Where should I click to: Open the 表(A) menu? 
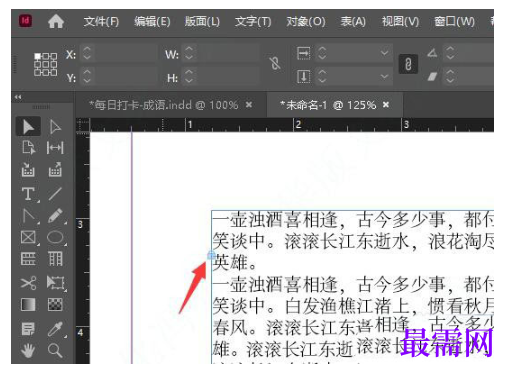pos(353,22)
